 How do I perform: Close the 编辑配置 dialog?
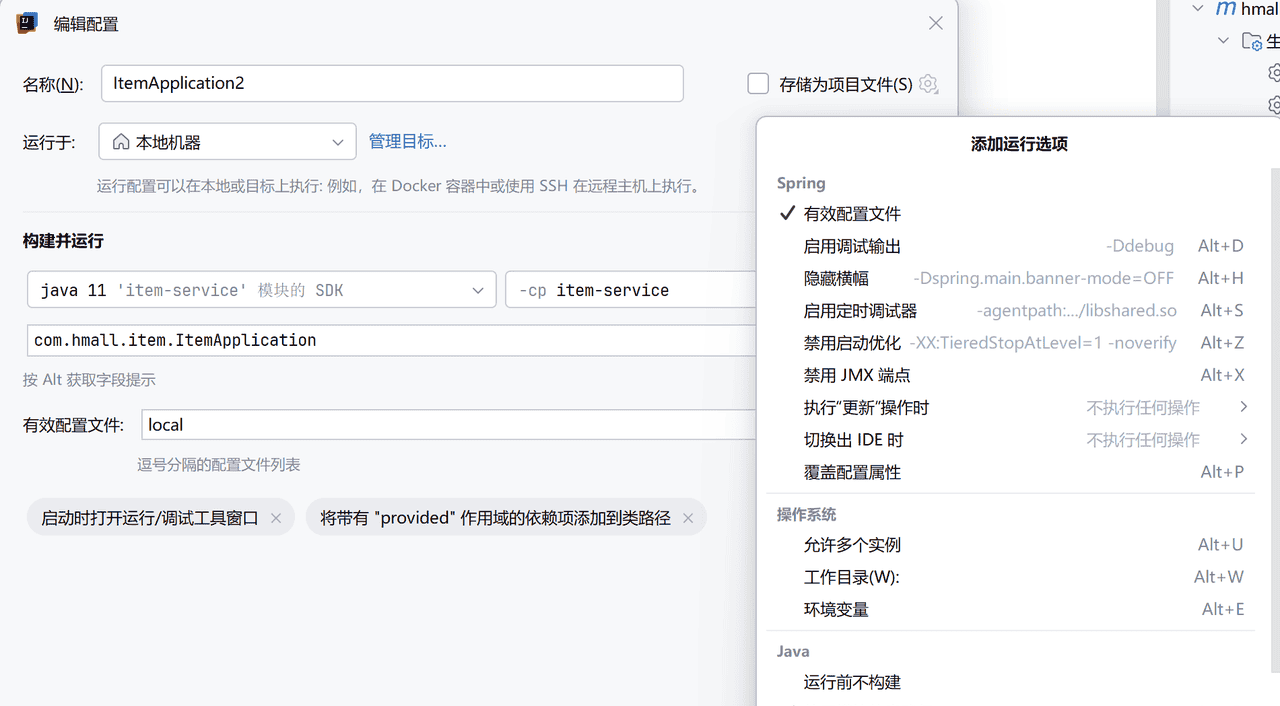[x=936, y=23]
